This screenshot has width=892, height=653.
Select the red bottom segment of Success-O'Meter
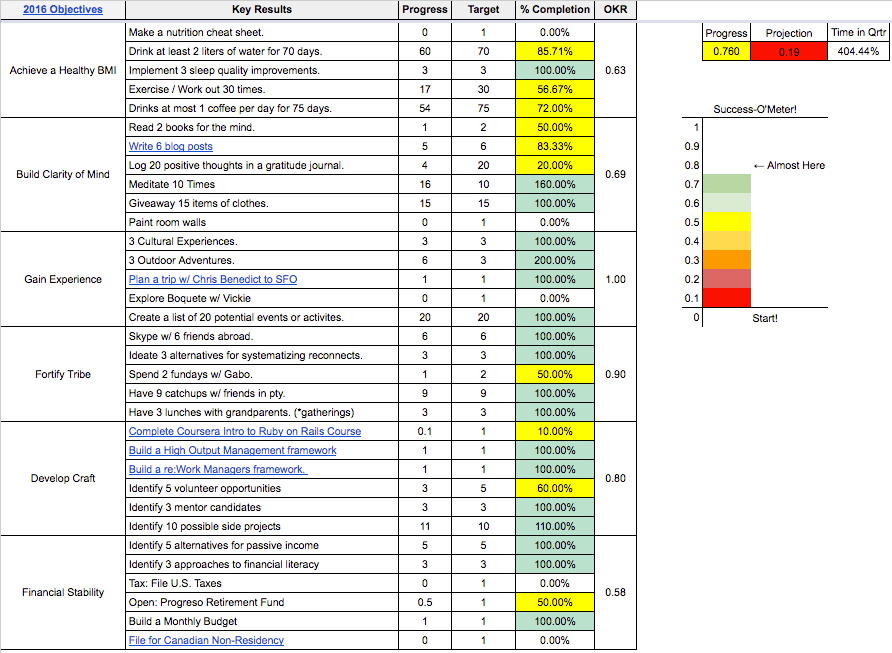coord(726,298)
